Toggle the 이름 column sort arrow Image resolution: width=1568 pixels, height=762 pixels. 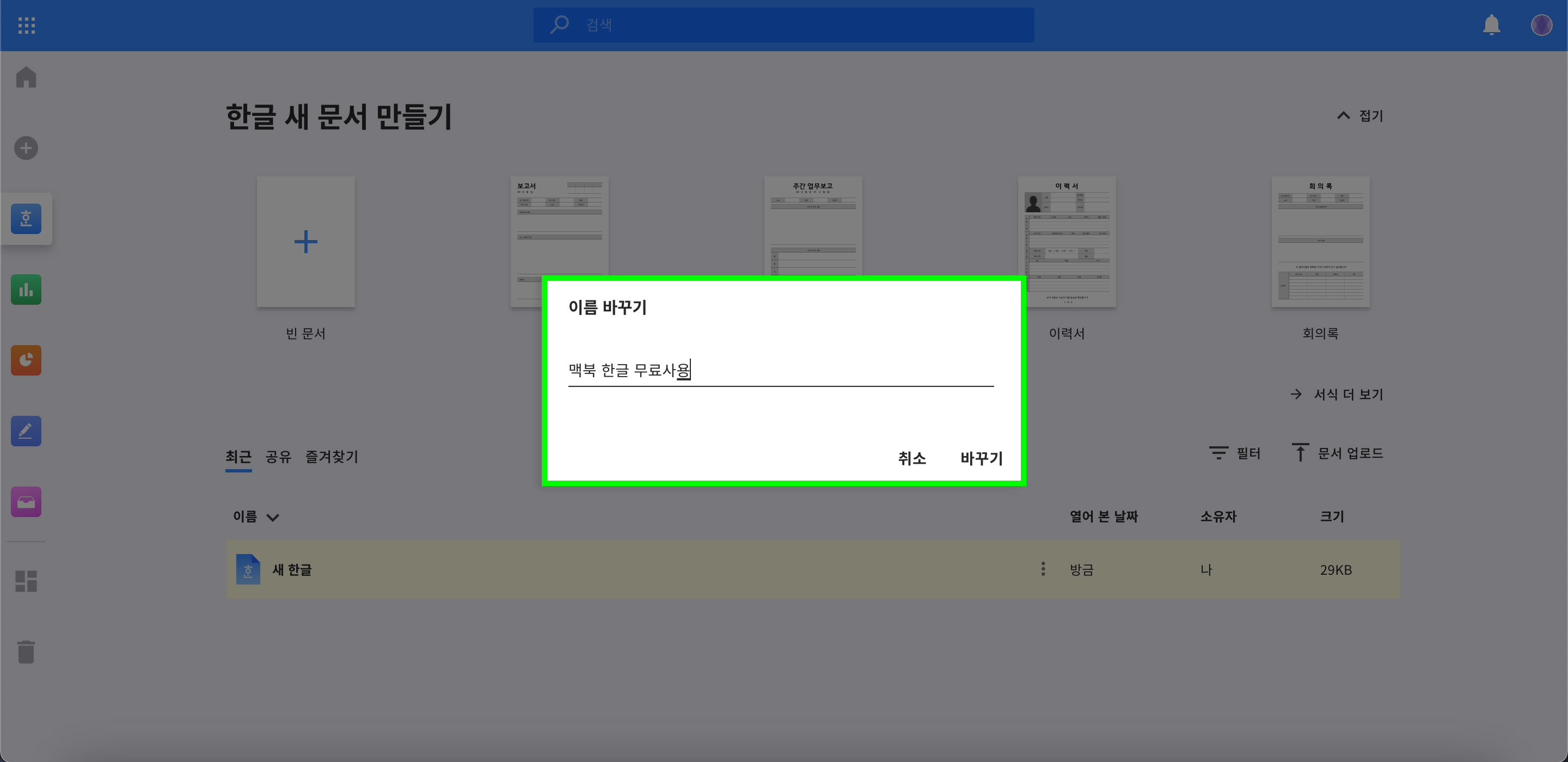click(273, 517)
